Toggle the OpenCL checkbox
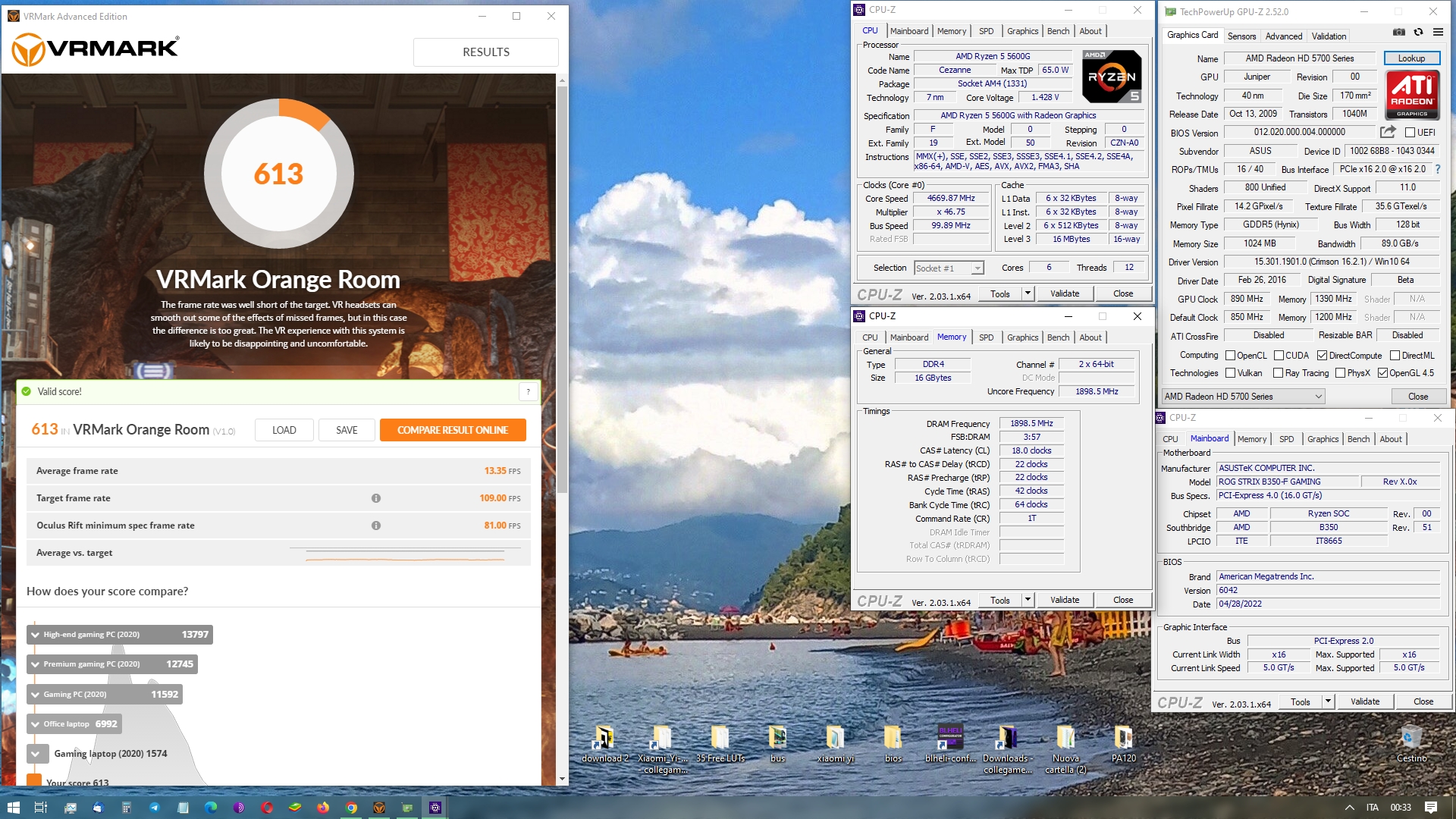Image resolution: width=1456 pixels, height=819 pixels. [x=1230, y=356]
